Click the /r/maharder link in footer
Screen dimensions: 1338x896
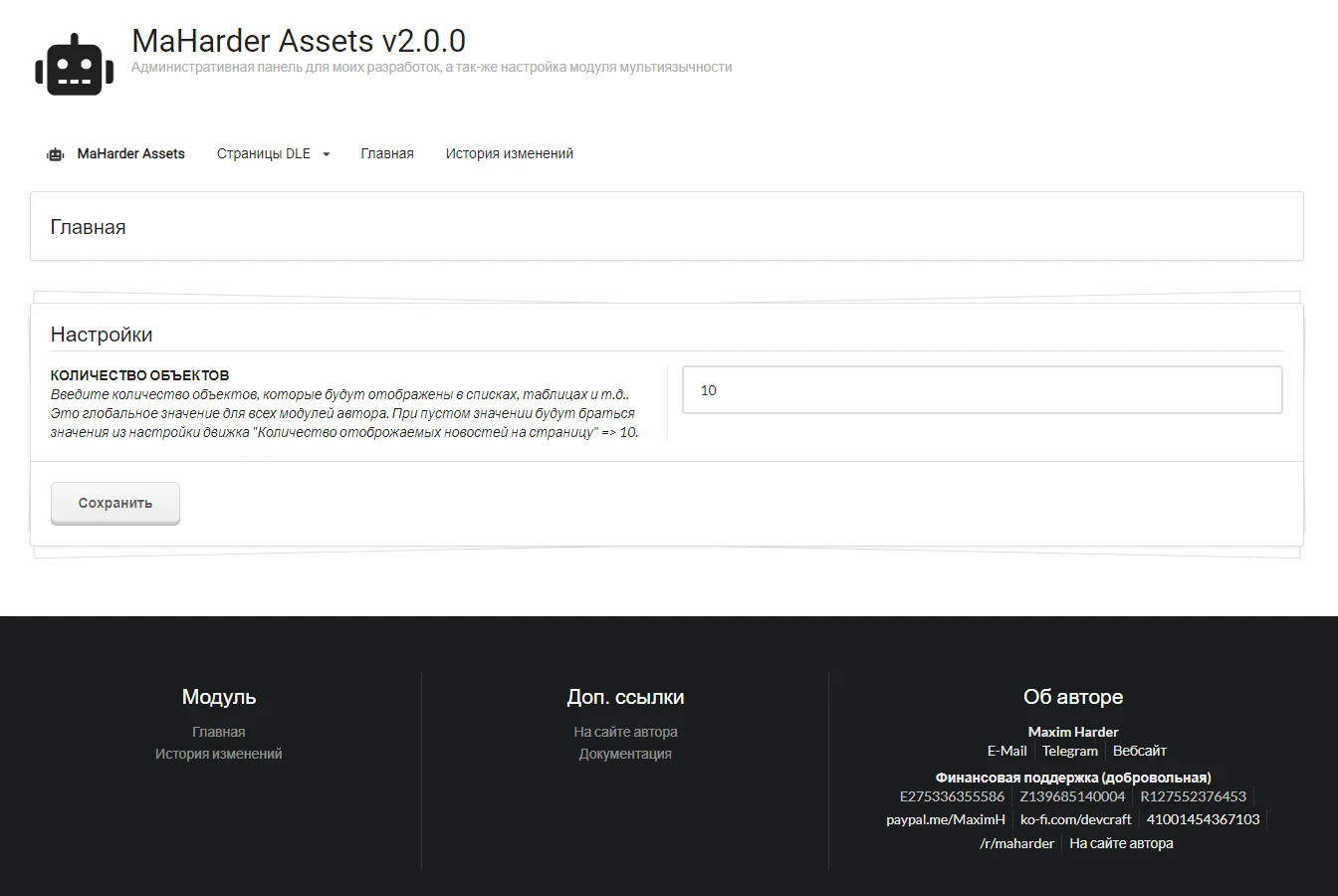[x=1016, y=843]
